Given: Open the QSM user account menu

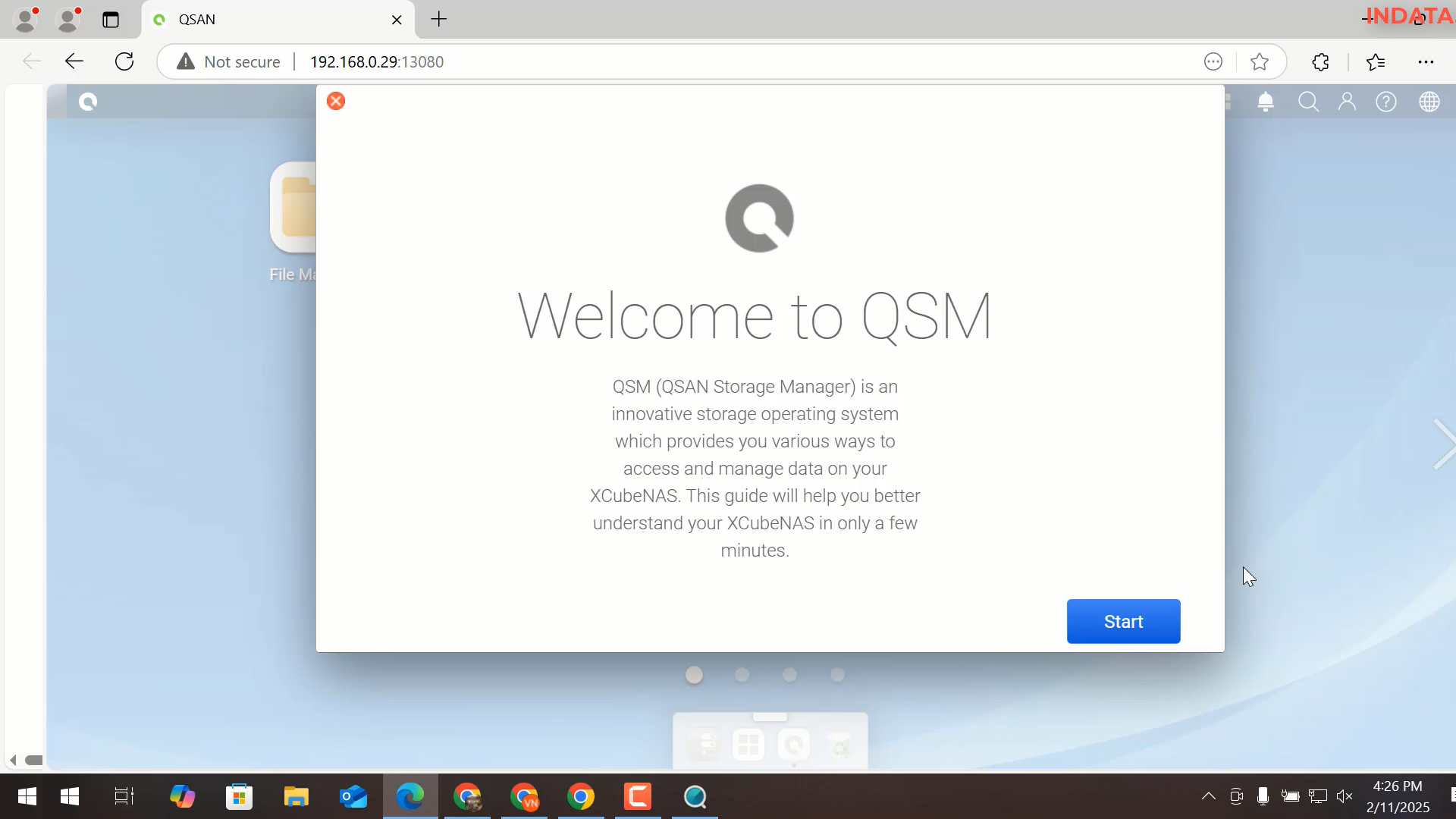Looking at the screenshot, I should [1347, 102].
